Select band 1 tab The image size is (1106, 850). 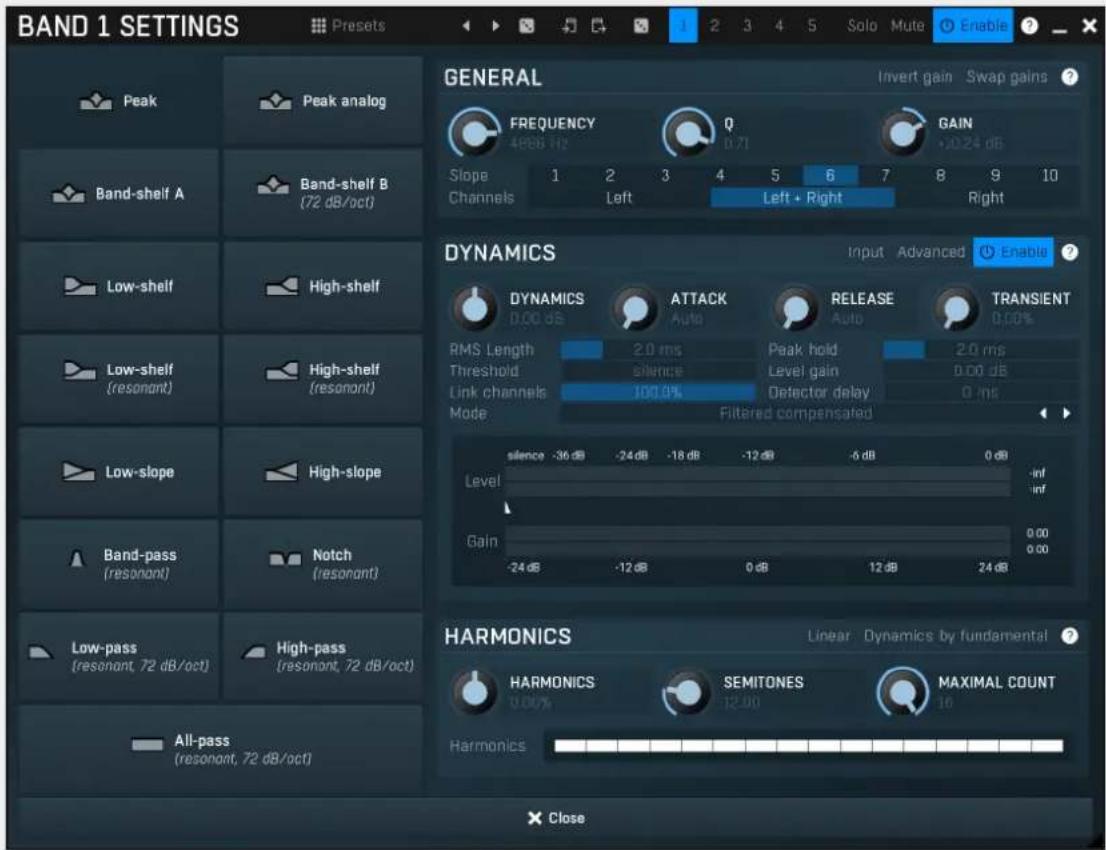(x=683, y=26)
